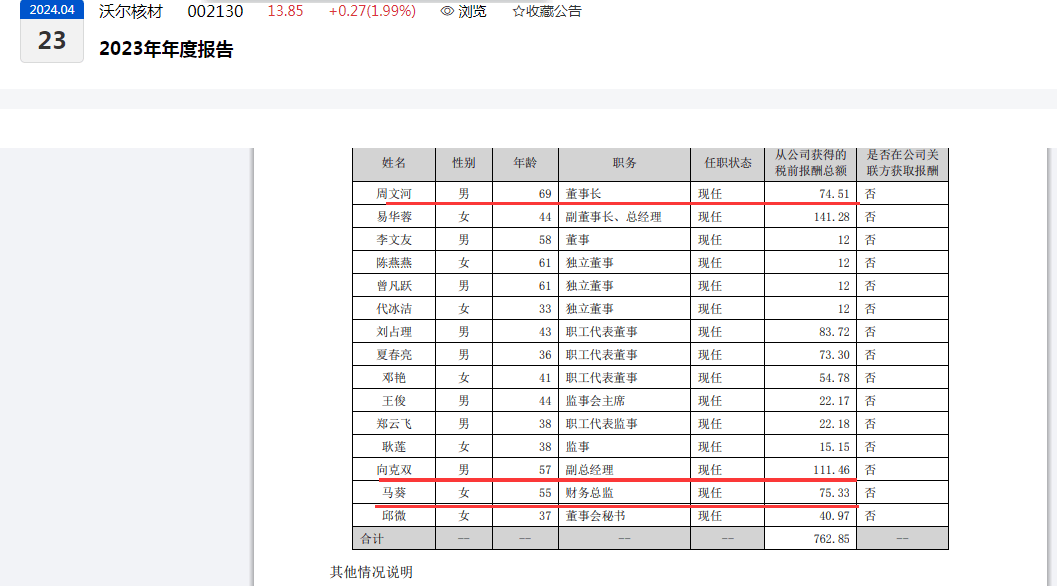This screenshot has width=1057, height=586.
Task: Click the price change +0.27(1.99%)
Action: (372, 11)
